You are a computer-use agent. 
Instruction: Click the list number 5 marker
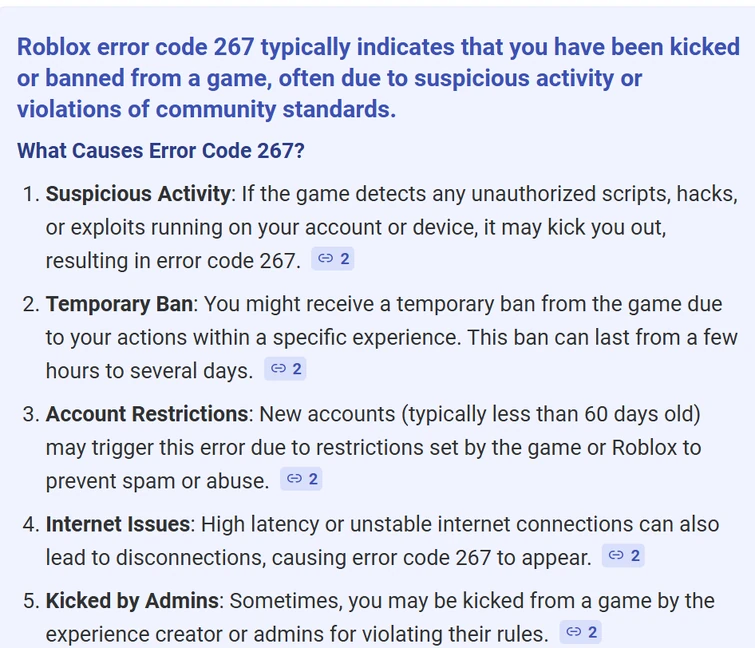point(29,601)
